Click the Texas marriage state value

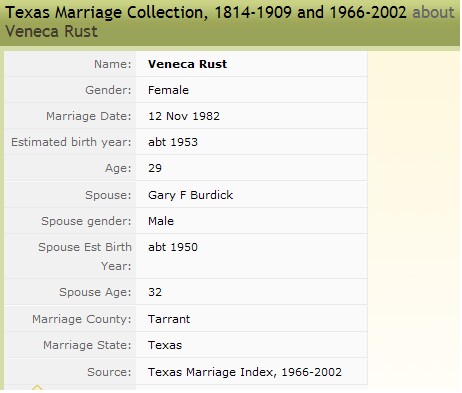click(165, 345)
